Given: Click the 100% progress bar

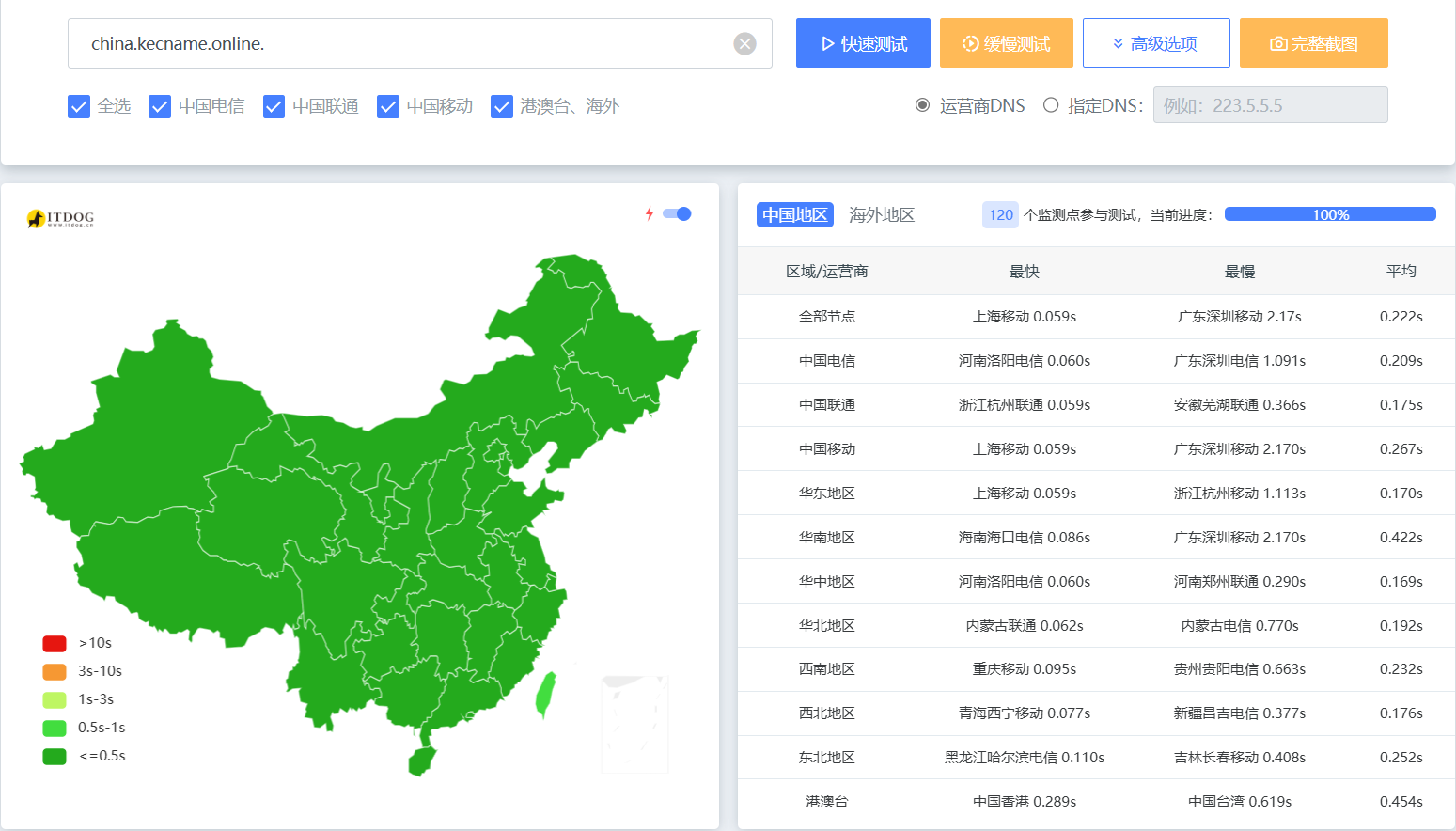Looking at the screenshot, I should pyautogui.click(x=1330, y=214).
